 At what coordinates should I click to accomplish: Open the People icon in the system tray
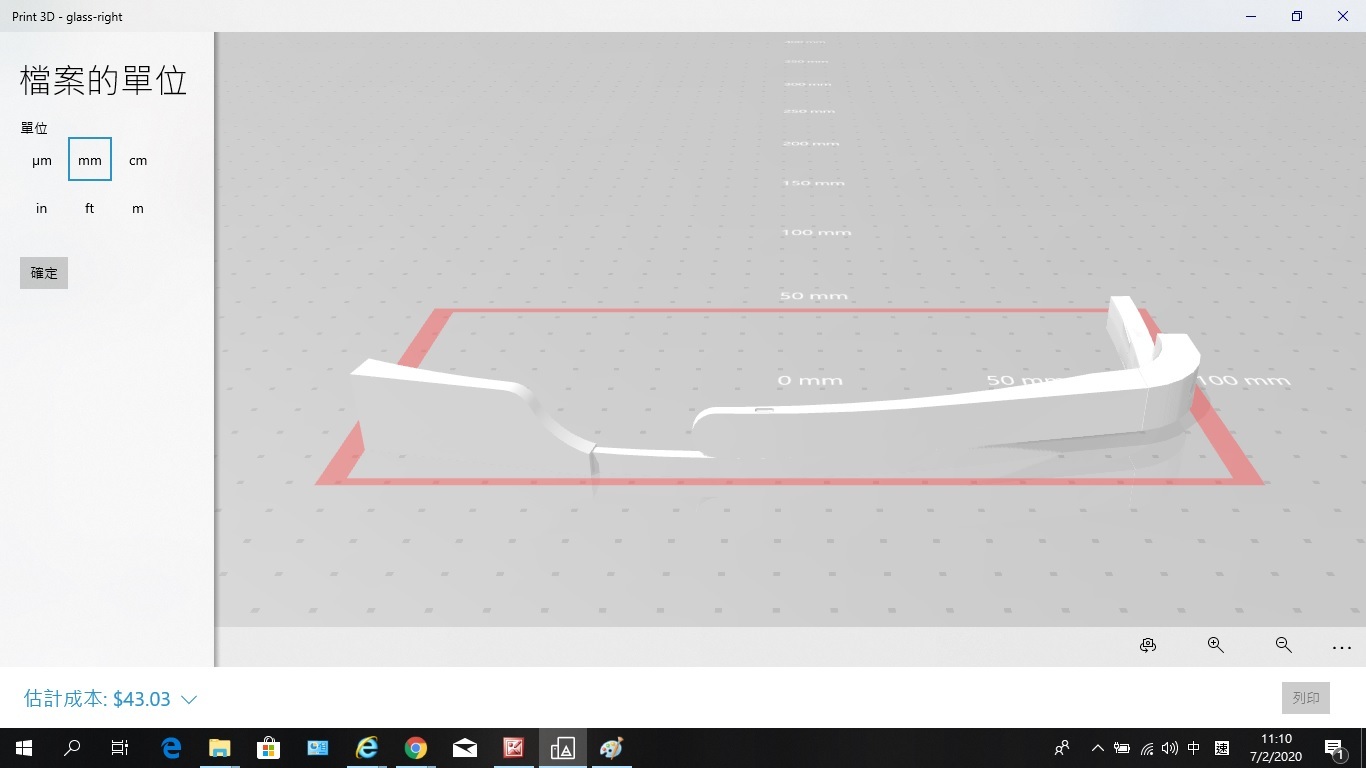point(1062,748)
